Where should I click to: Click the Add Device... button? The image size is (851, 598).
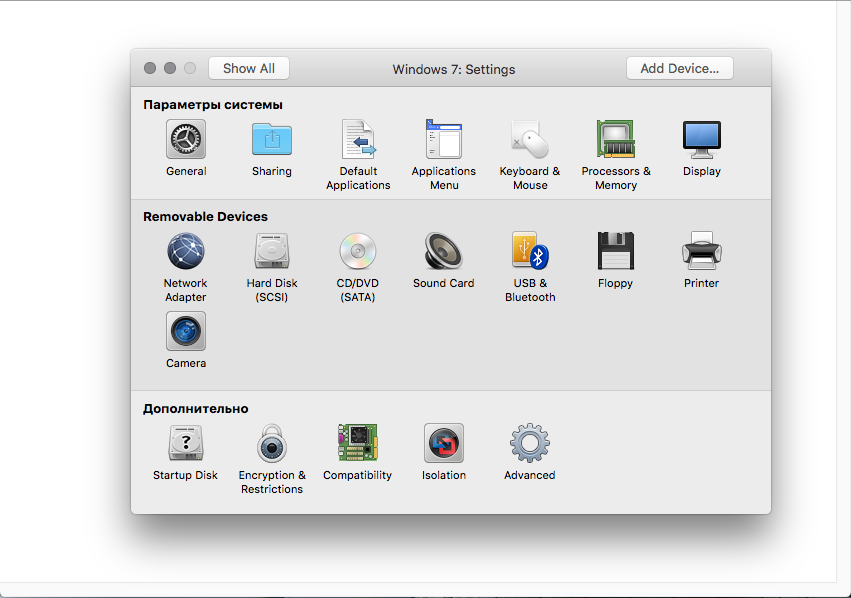click(679, 68)
